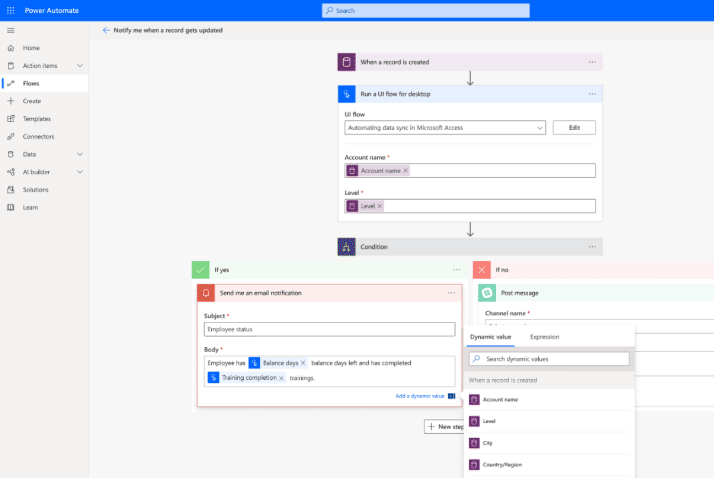Expand Action items chevron

click(80, 66)
